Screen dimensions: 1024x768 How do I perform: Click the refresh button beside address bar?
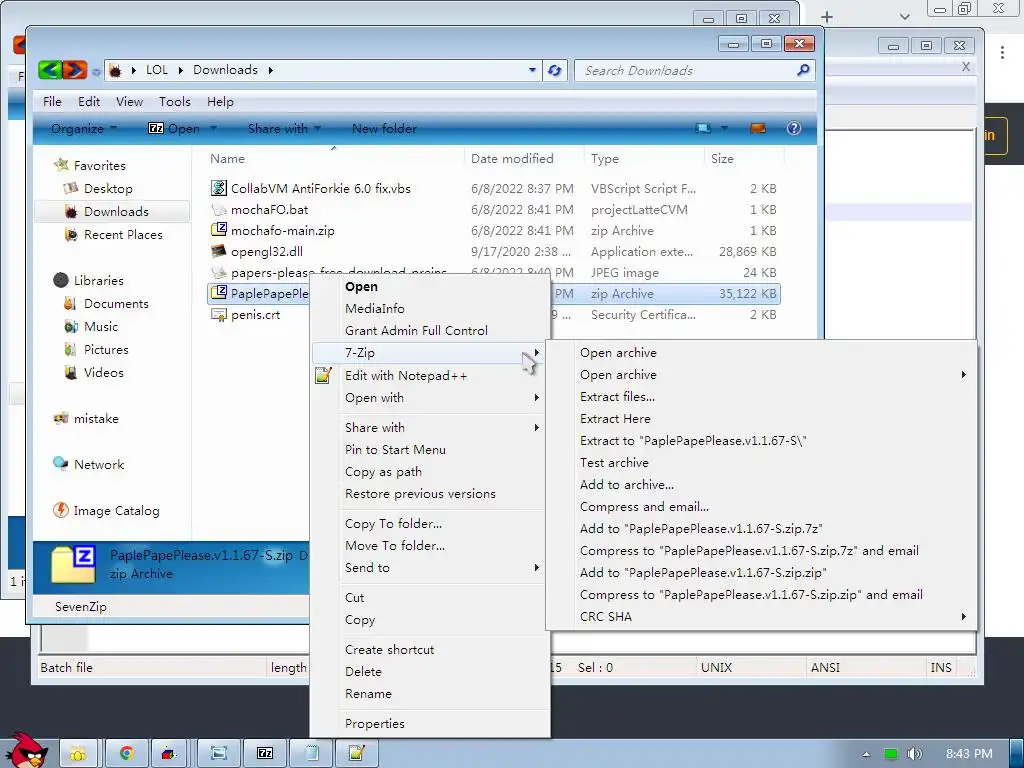554,70
